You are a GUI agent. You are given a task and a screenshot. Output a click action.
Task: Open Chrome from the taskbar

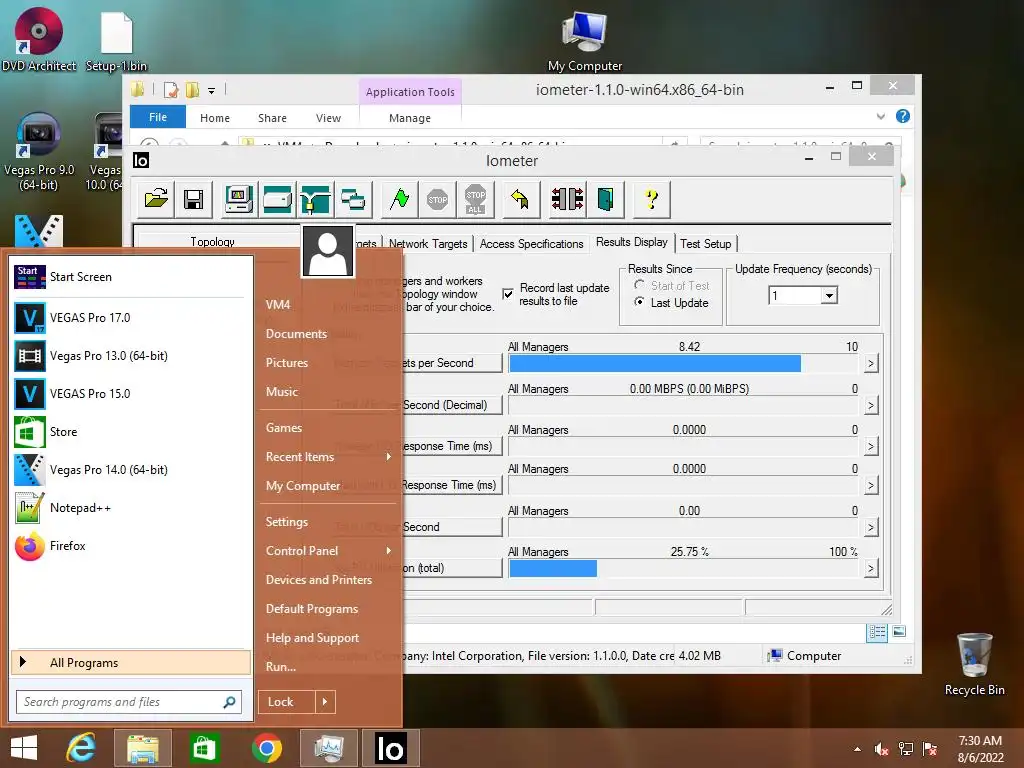point(266,748)
